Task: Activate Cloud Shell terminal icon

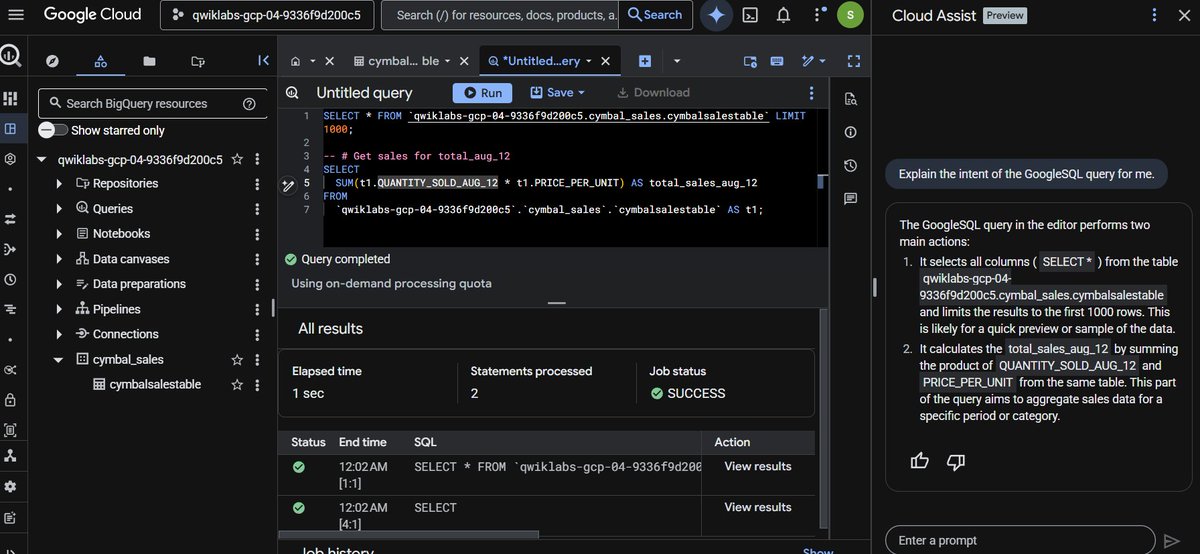Action: [x=750, y=15]
